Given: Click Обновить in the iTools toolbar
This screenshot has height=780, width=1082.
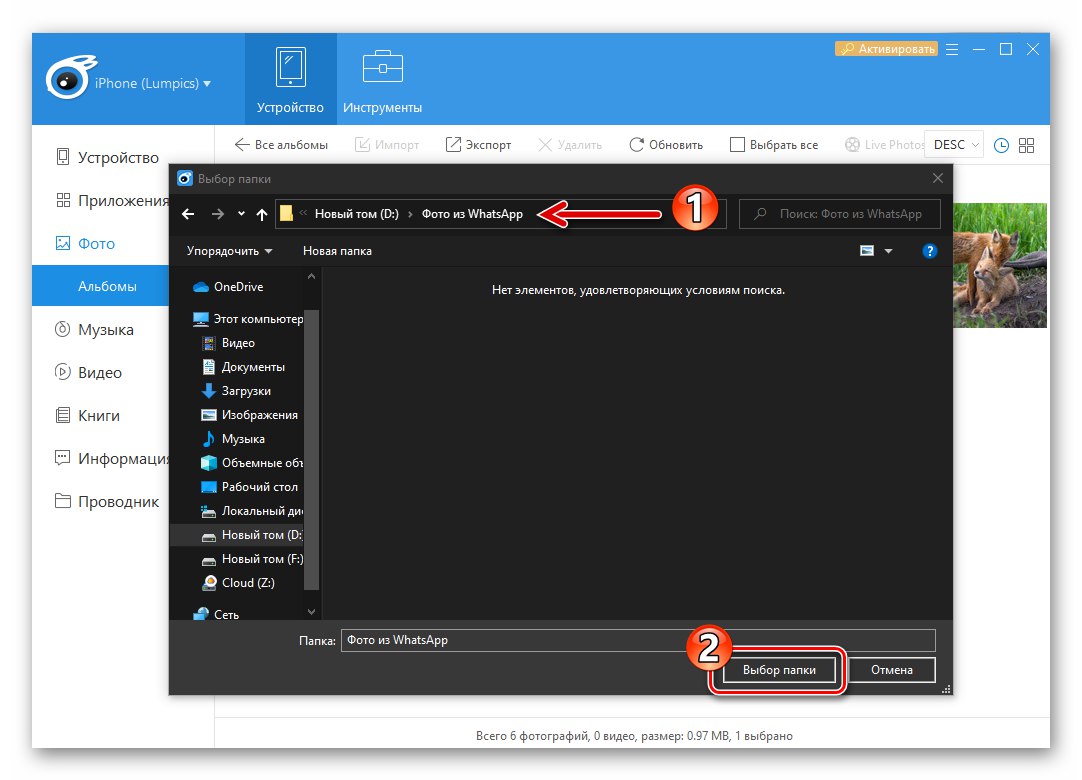Looking at the screenshot, I should 666,145.
